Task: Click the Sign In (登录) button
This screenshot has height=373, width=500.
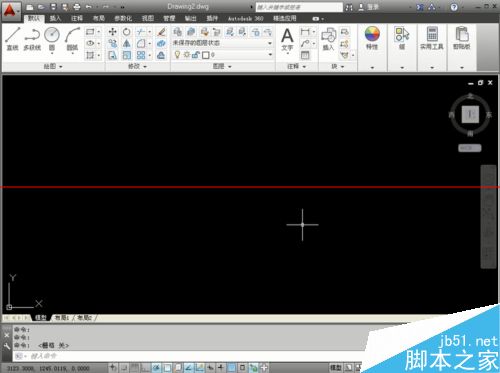Action: [x=369, y=7]
